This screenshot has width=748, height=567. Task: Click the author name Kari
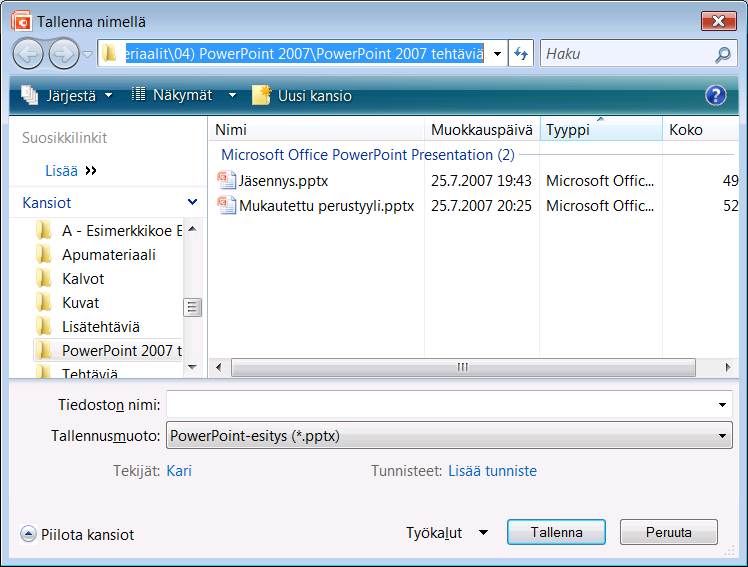[179, 471]
